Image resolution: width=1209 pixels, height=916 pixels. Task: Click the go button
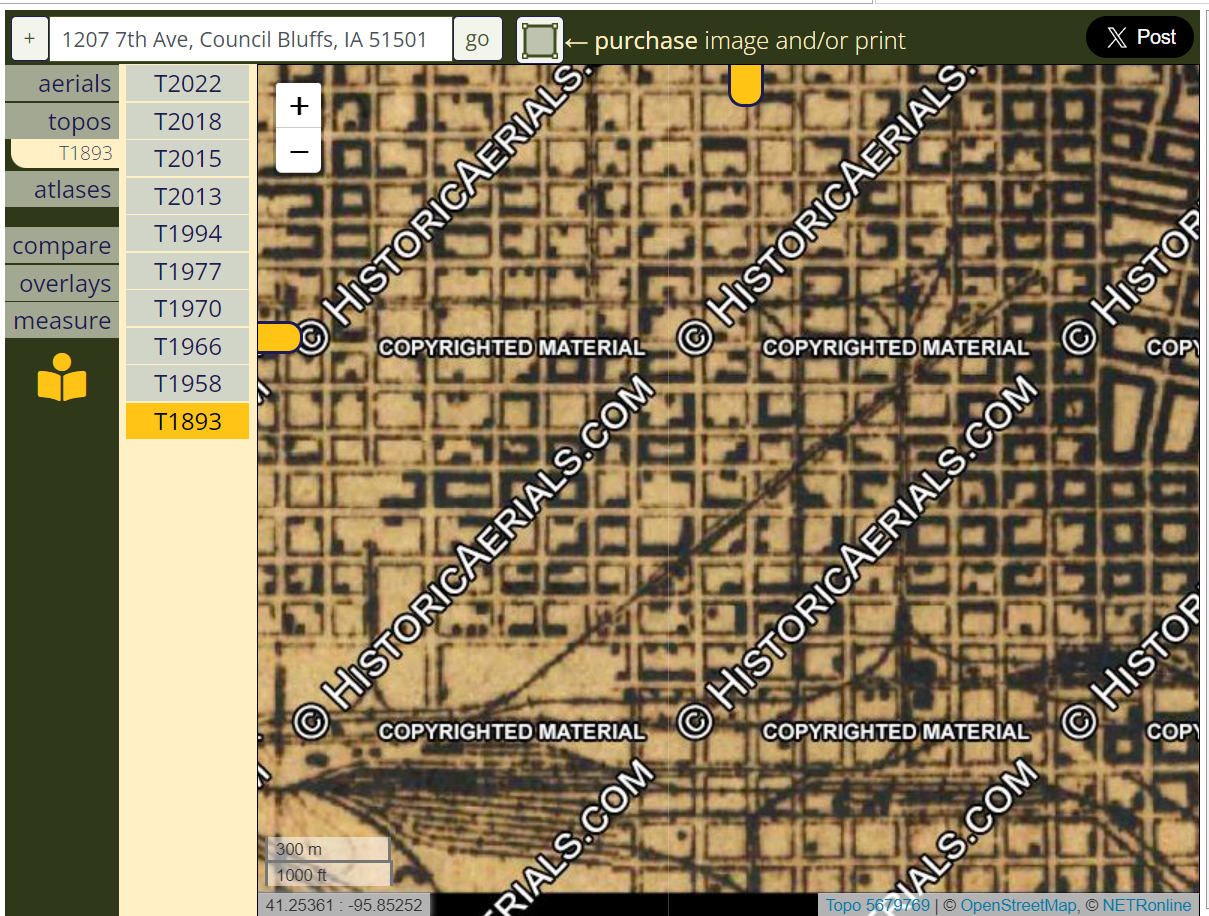pos(478,39)
